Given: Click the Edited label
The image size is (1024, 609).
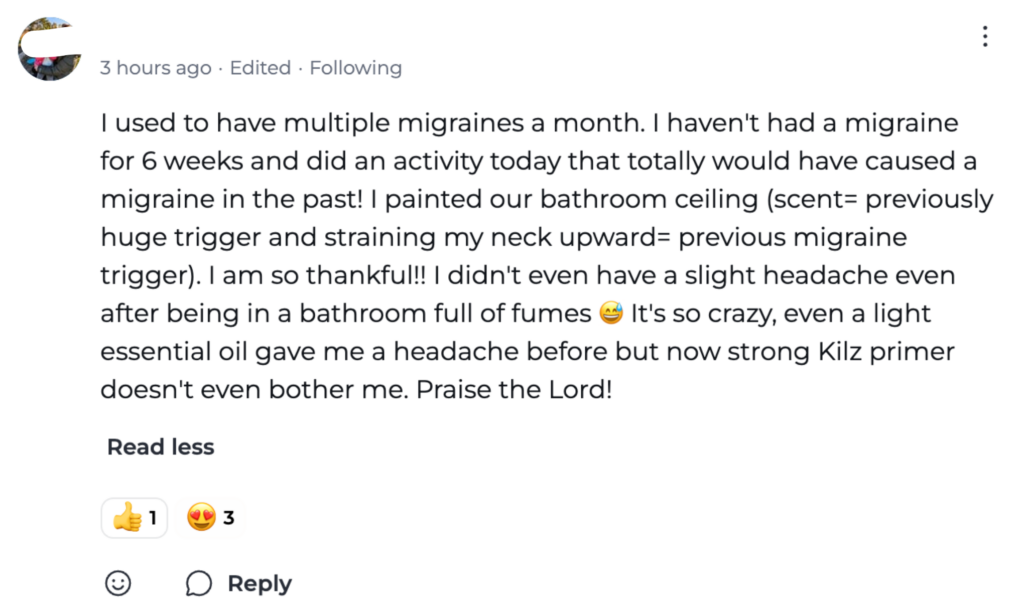Looking at the screenshot, I should coord(260,68).
